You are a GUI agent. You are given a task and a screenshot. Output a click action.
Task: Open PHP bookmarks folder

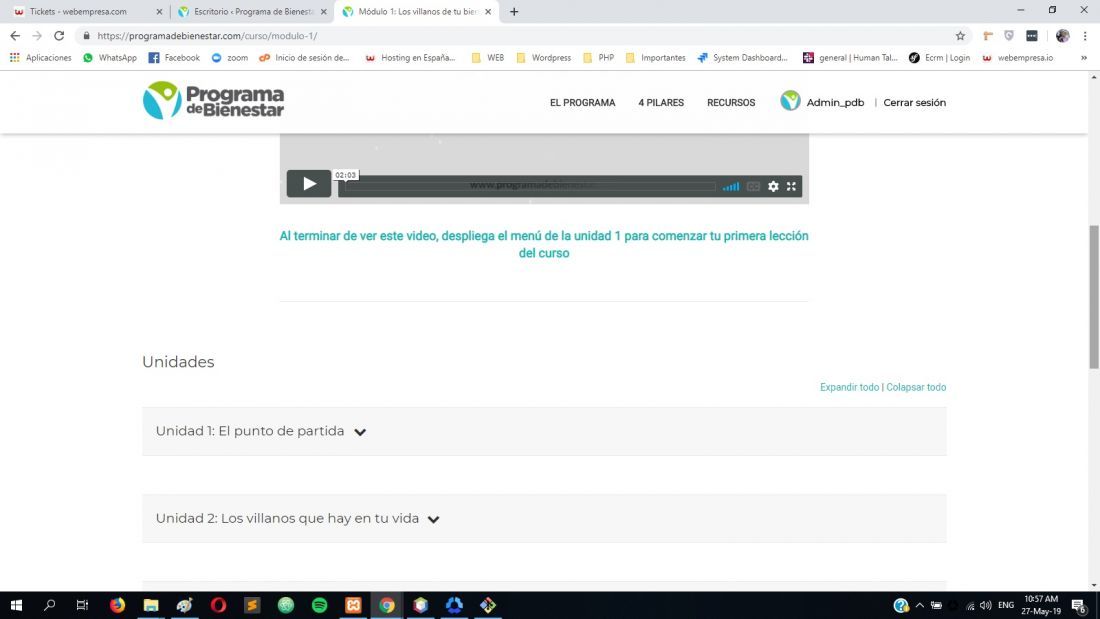598,58
